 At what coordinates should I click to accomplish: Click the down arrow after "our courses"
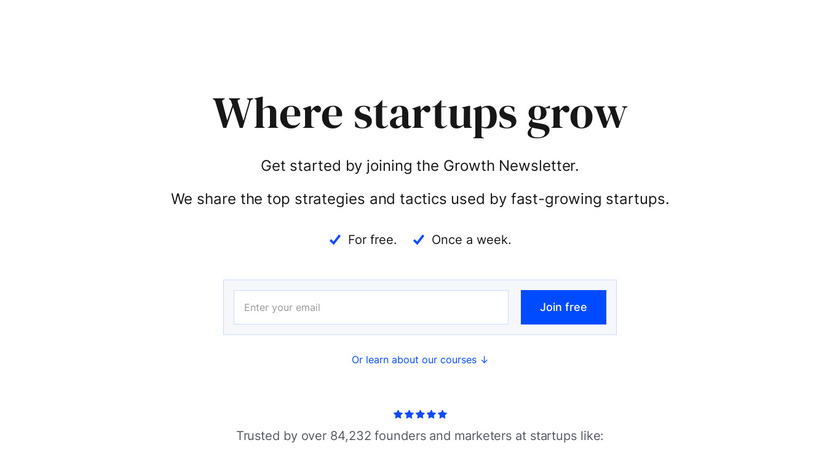click(x=485, y=360)
